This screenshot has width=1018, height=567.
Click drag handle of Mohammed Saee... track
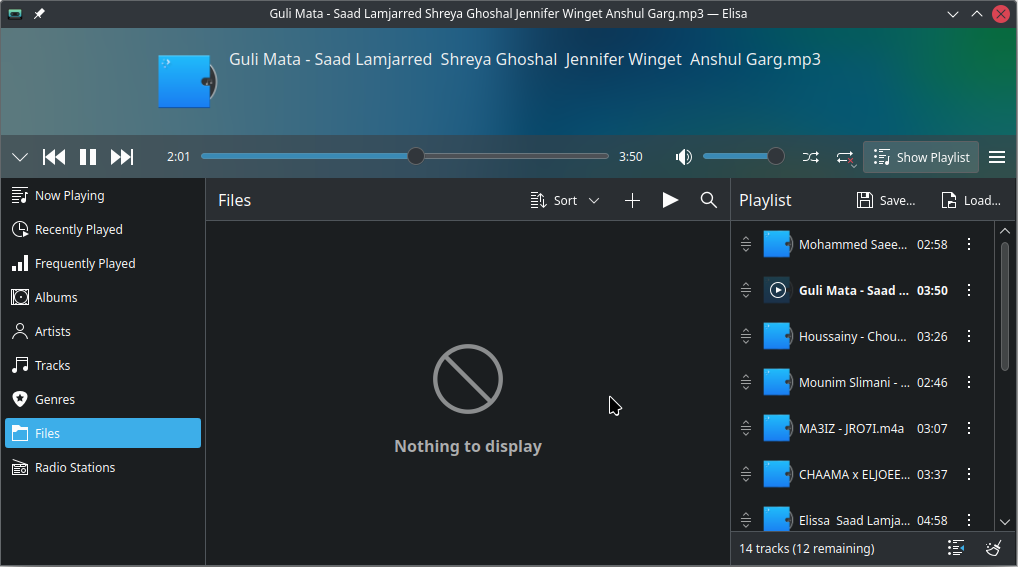[x=746, y=244]
